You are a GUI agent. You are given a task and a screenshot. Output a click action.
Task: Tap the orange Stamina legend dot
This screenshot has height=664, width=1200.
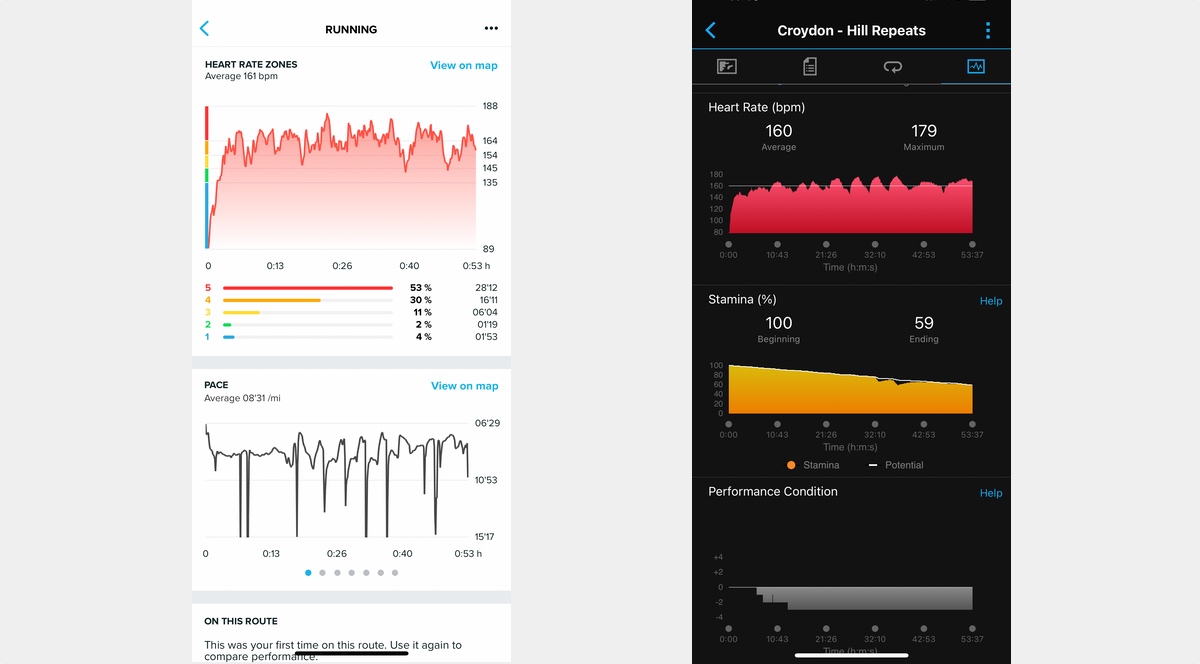point(792,465)
